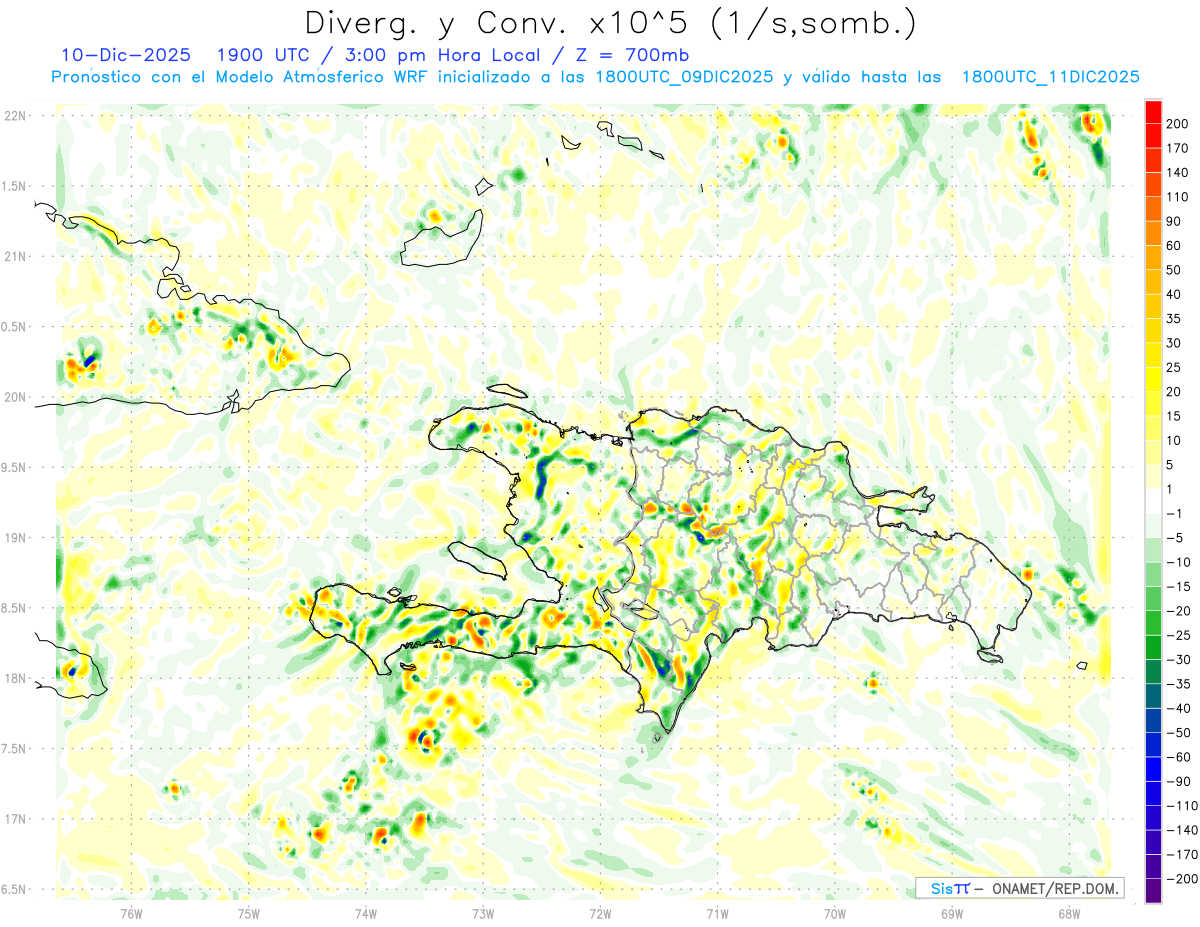Select the positive '110' color scale value
Screen dimensions: 1200x927
point(1178,197)
